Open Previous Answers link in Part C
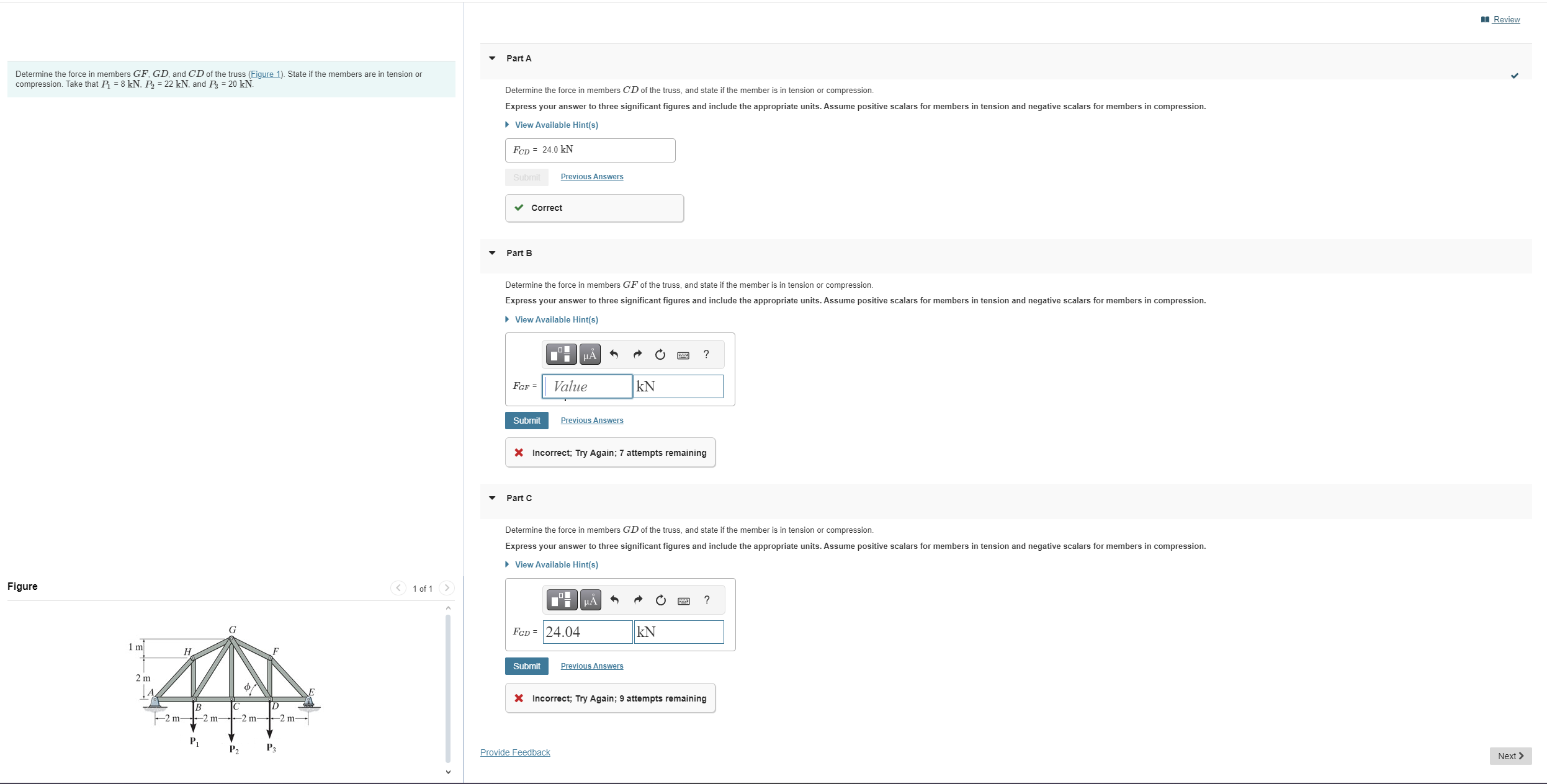 (x=591, y=666)
